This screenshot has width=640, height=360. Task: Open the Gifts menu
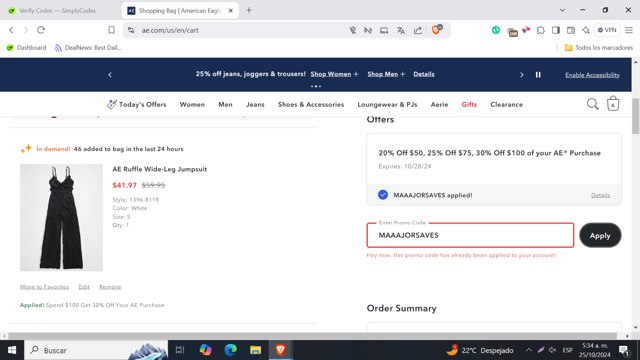(x=469, y=104)
